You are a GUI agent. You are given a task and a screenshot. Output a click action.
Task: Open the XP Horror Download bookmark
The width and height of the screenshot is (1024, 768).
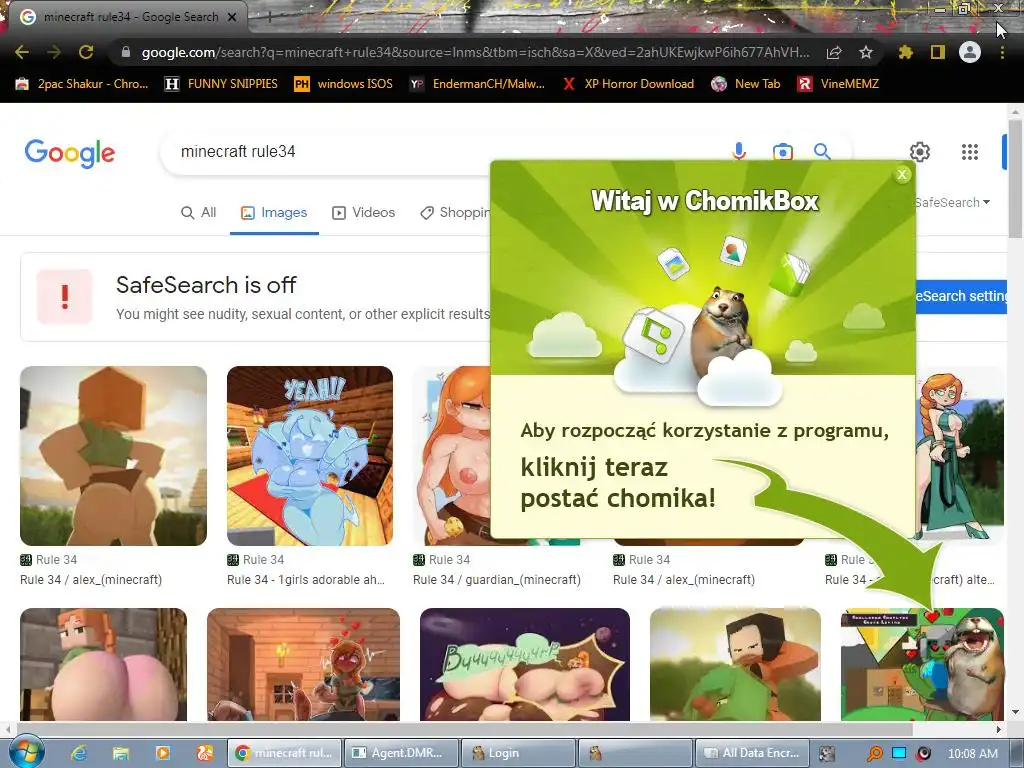click(x=628, y=84)
